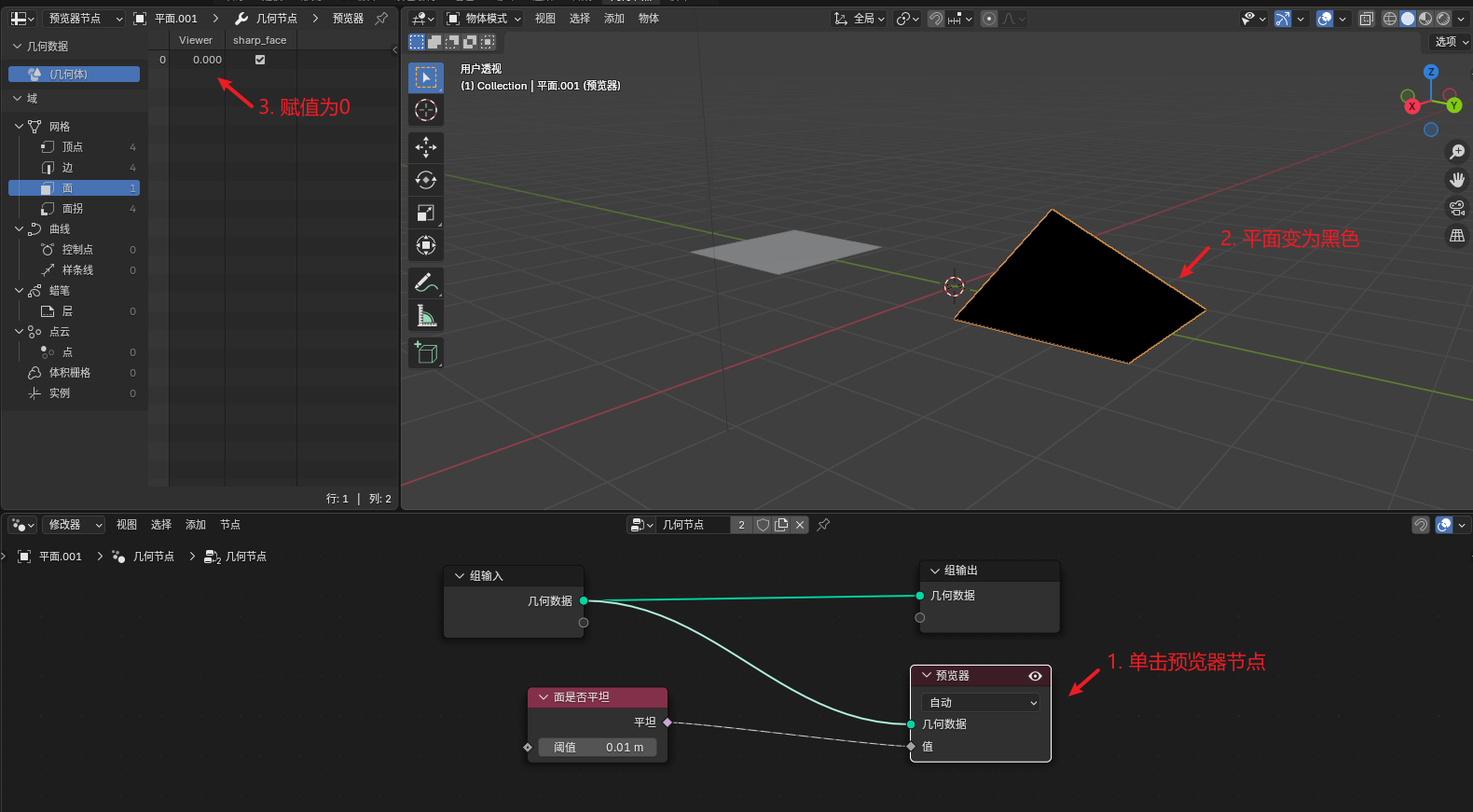Click the (几何体) selected item
The height and width of the screenshot is (812, 1473).
click(x=74, y=75)
